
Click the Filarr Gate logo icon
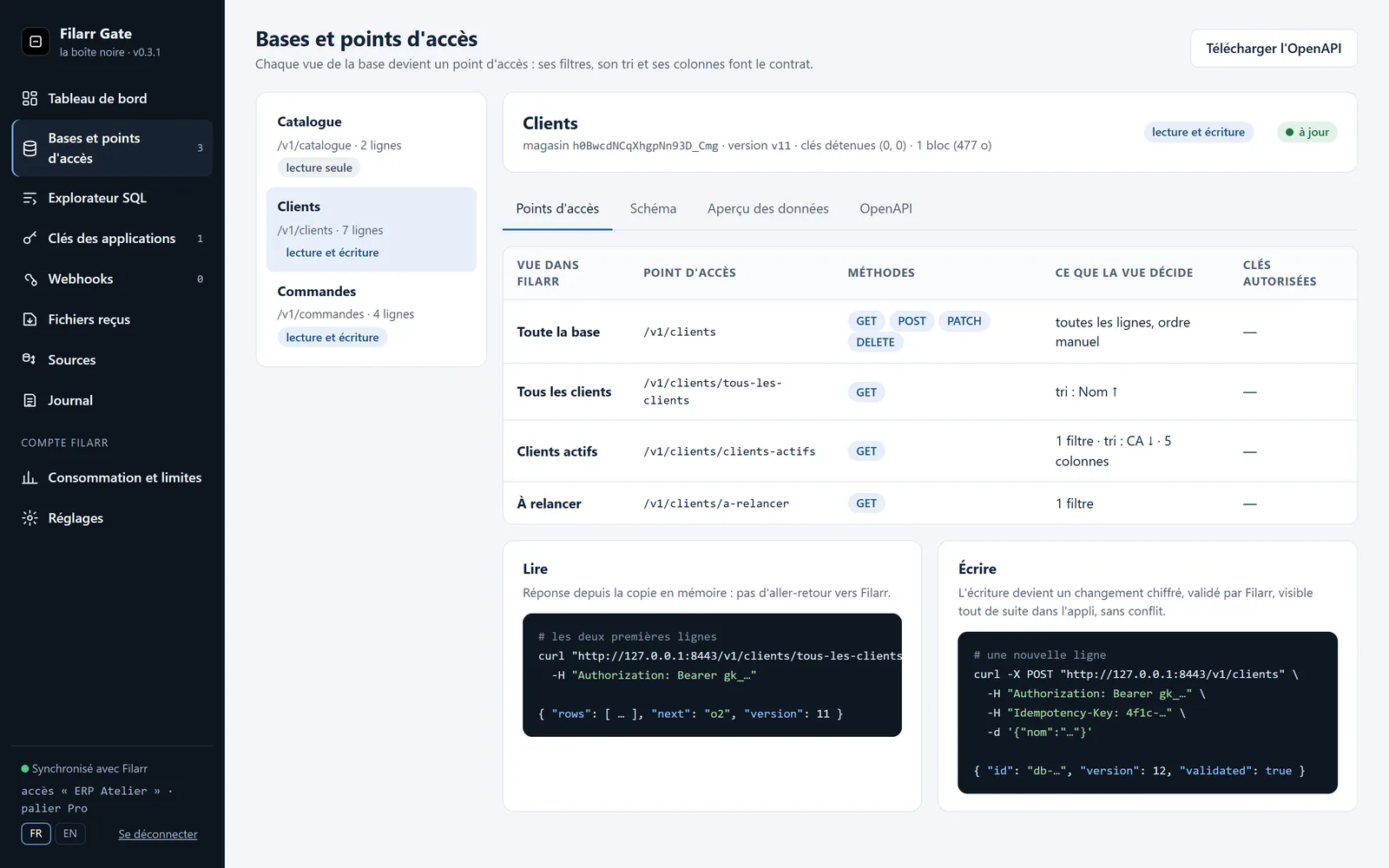pos(36,41)
